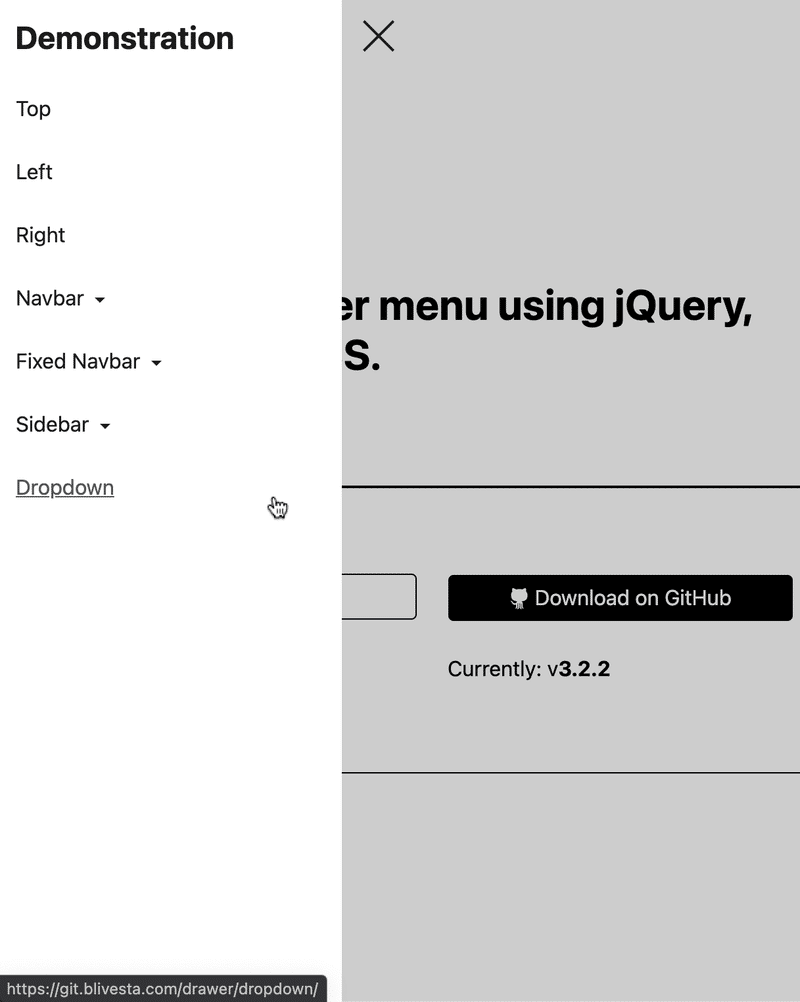Screen dimensions: 800x1002
Task: Expand the Sidebar dropdown
Action: click(63, 425)
